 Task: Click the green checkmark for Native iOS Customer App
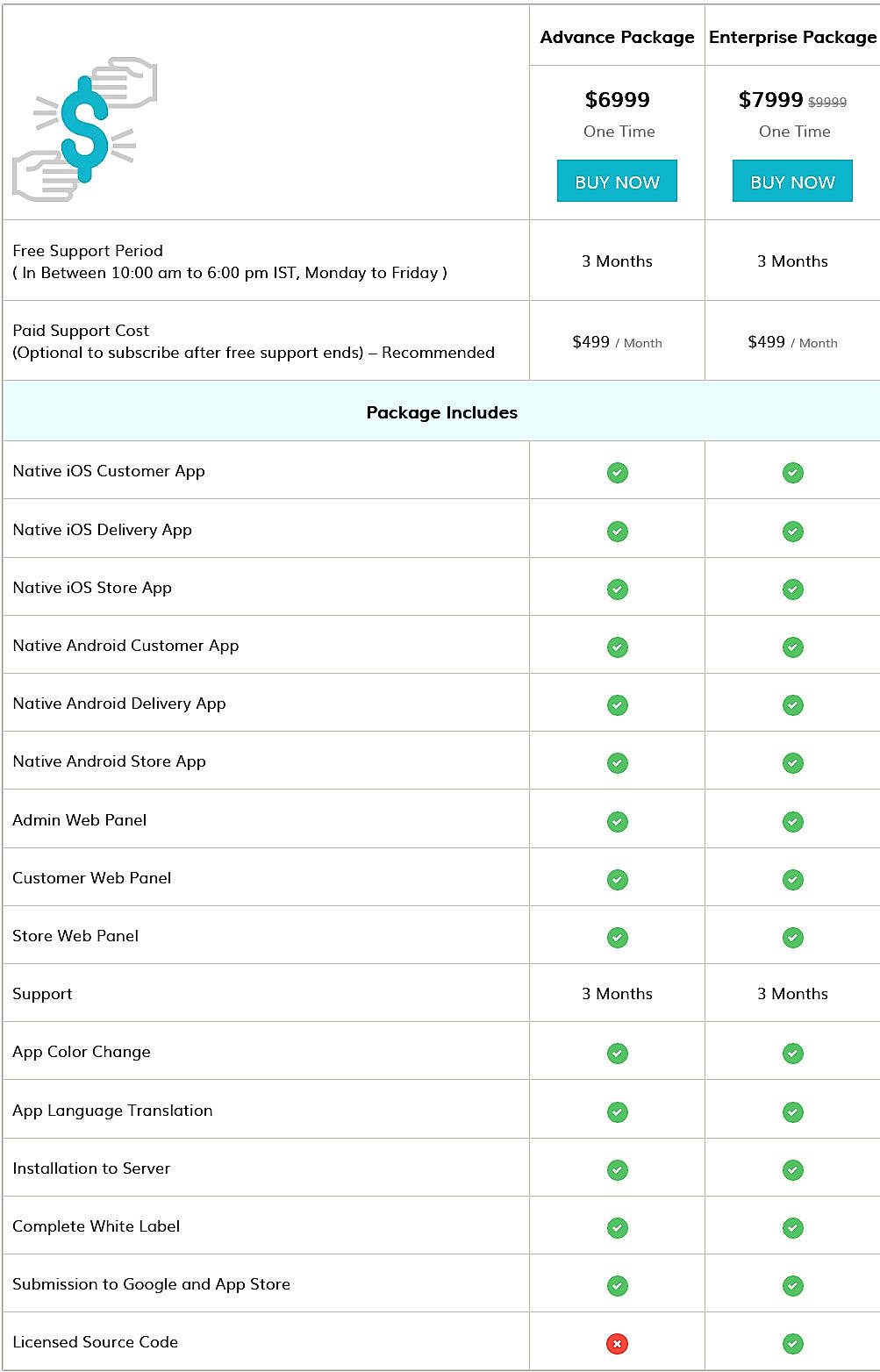(617, 472)
